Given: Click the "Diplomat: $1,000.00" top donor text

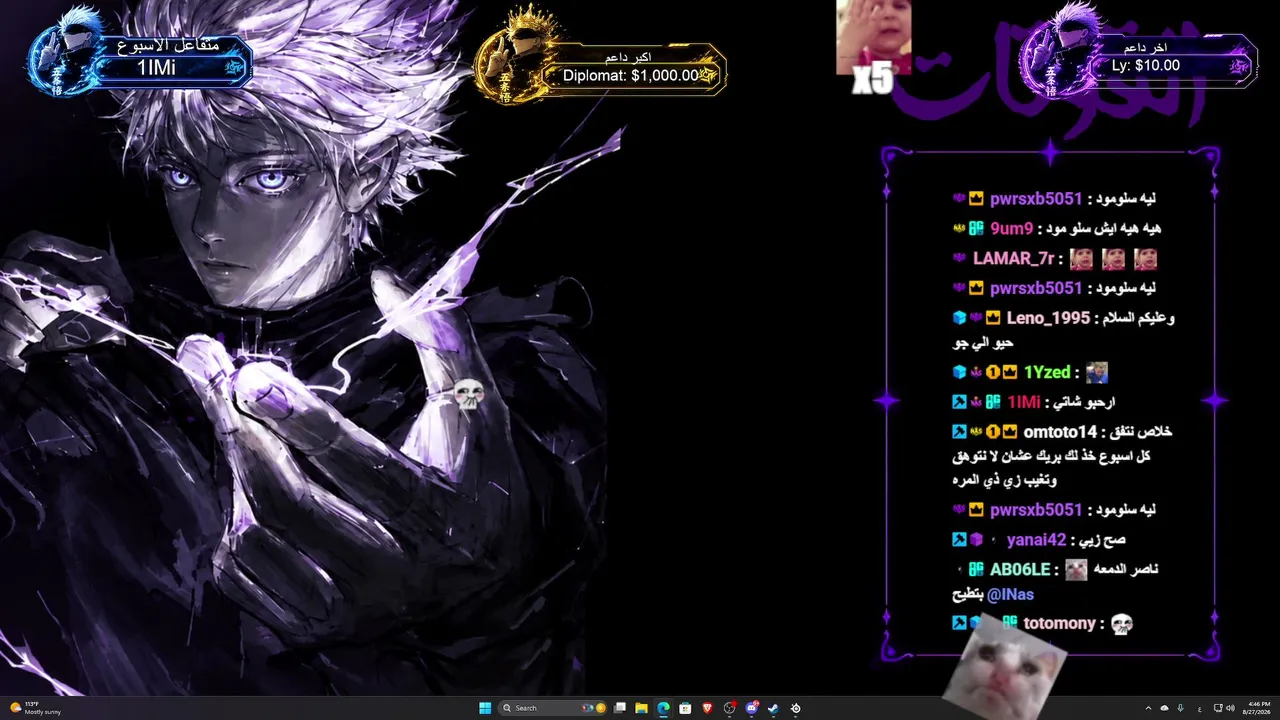Looking at the screenshot, I should point(630,75).
